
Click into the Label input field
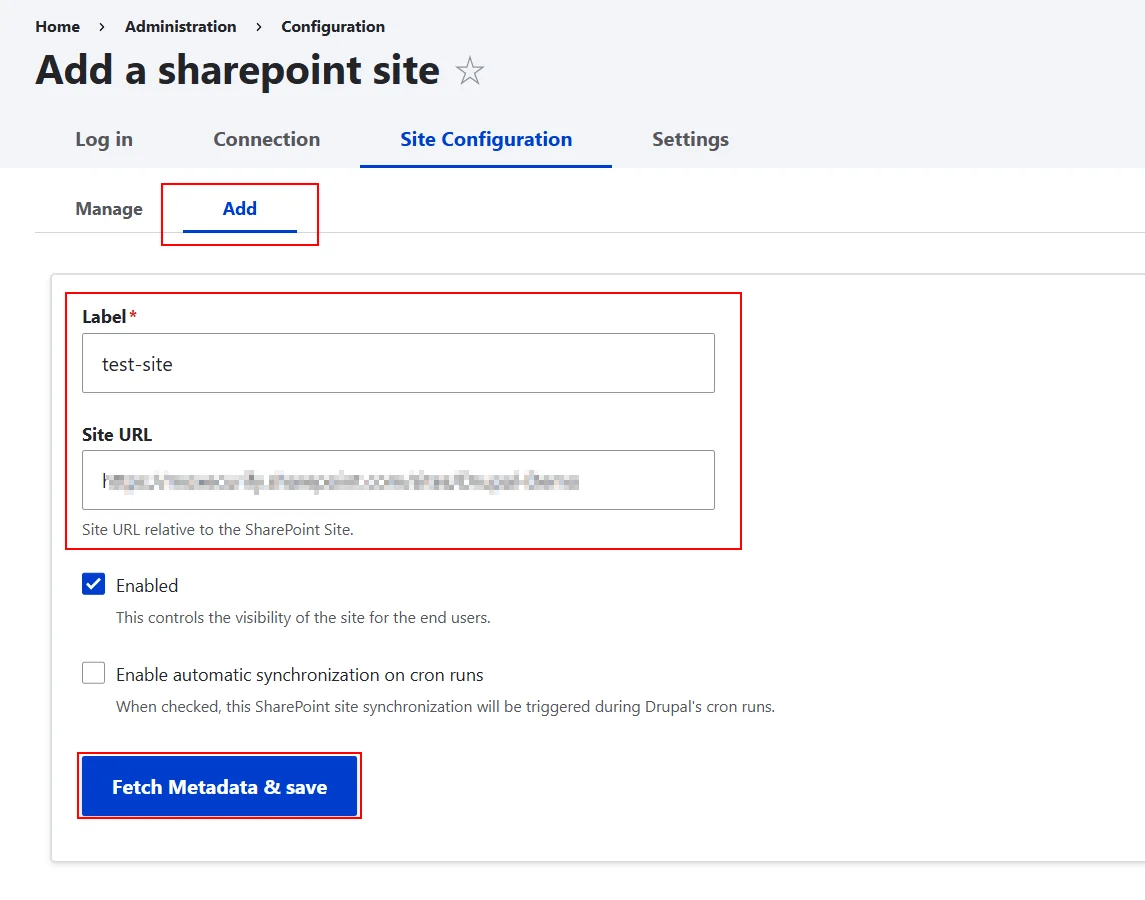tap(398, 363)
